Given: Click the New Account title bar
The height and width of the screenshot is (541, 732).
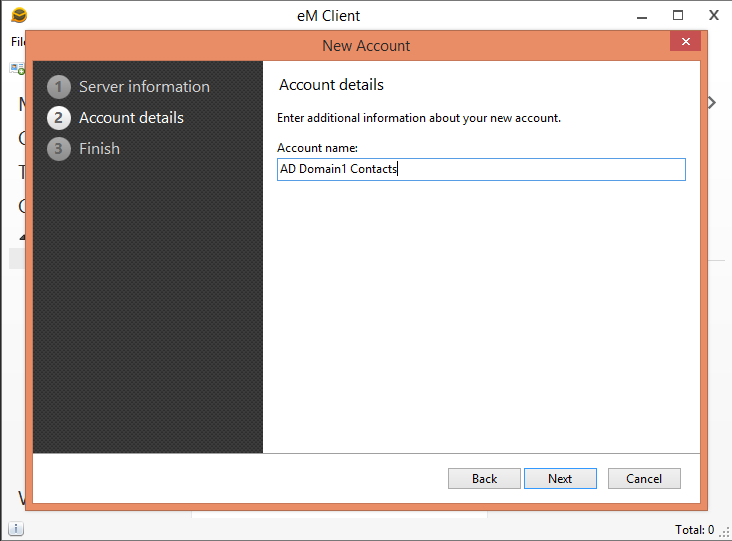Looking at the screenshot, I should 366,46.
